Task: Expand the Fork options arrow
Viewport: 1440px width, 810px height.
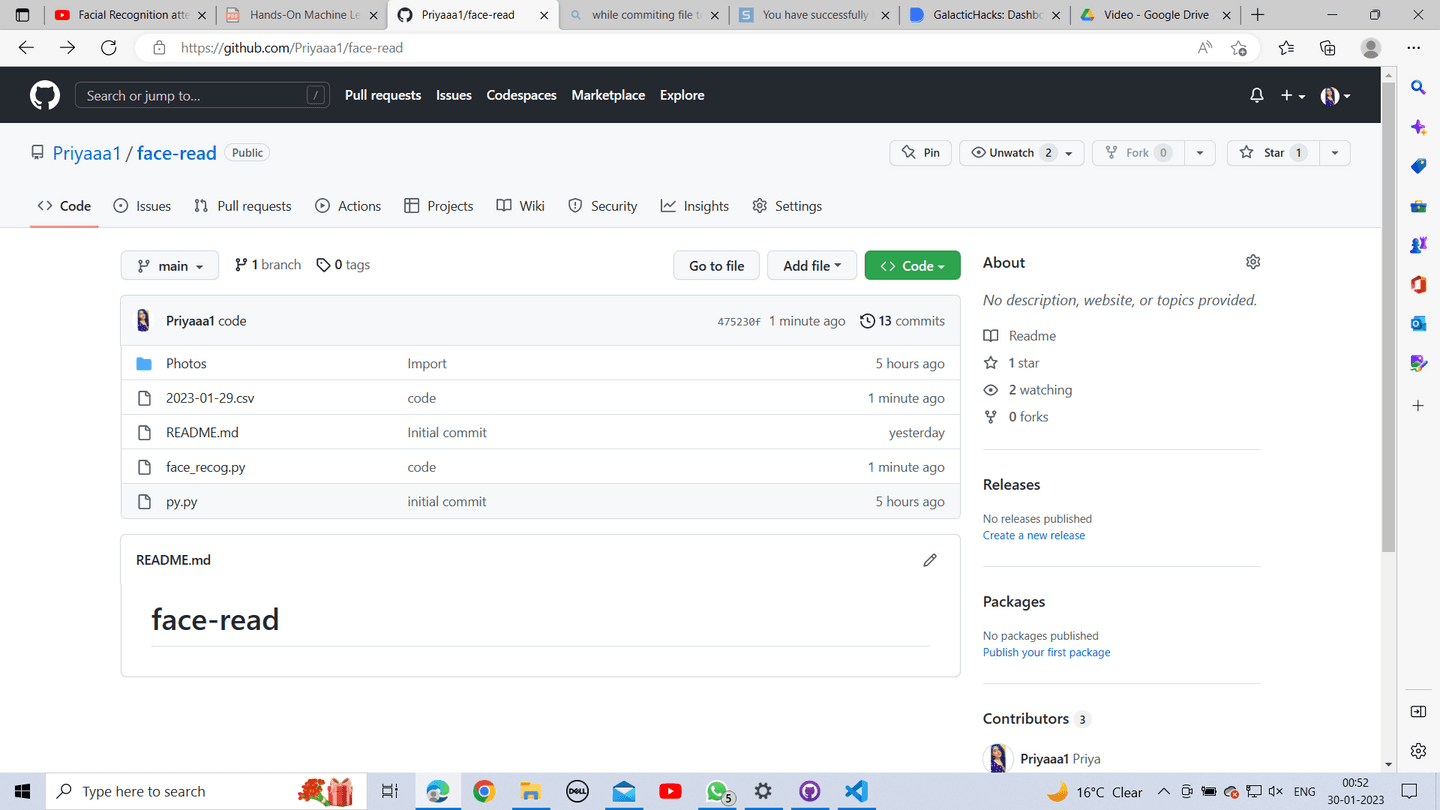Action: coord(1199,153)
